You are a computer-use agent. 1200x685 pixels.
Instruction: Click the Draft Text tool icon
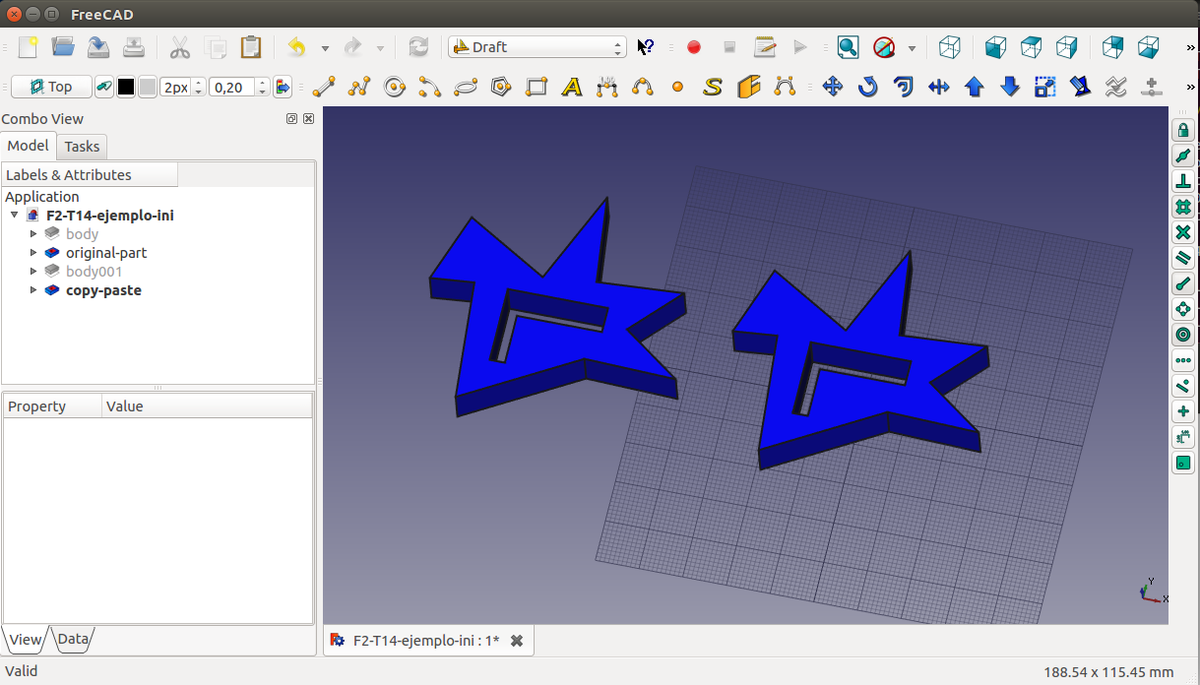tap(571, 87)
